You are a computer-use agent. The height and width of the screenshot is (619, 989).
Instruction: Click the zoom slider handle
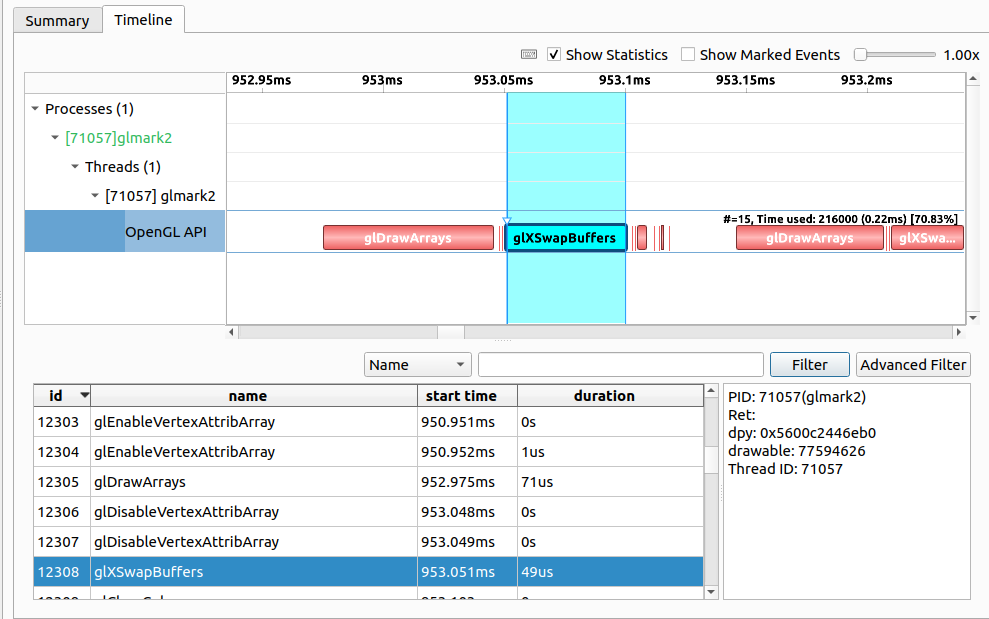point(860,55)
